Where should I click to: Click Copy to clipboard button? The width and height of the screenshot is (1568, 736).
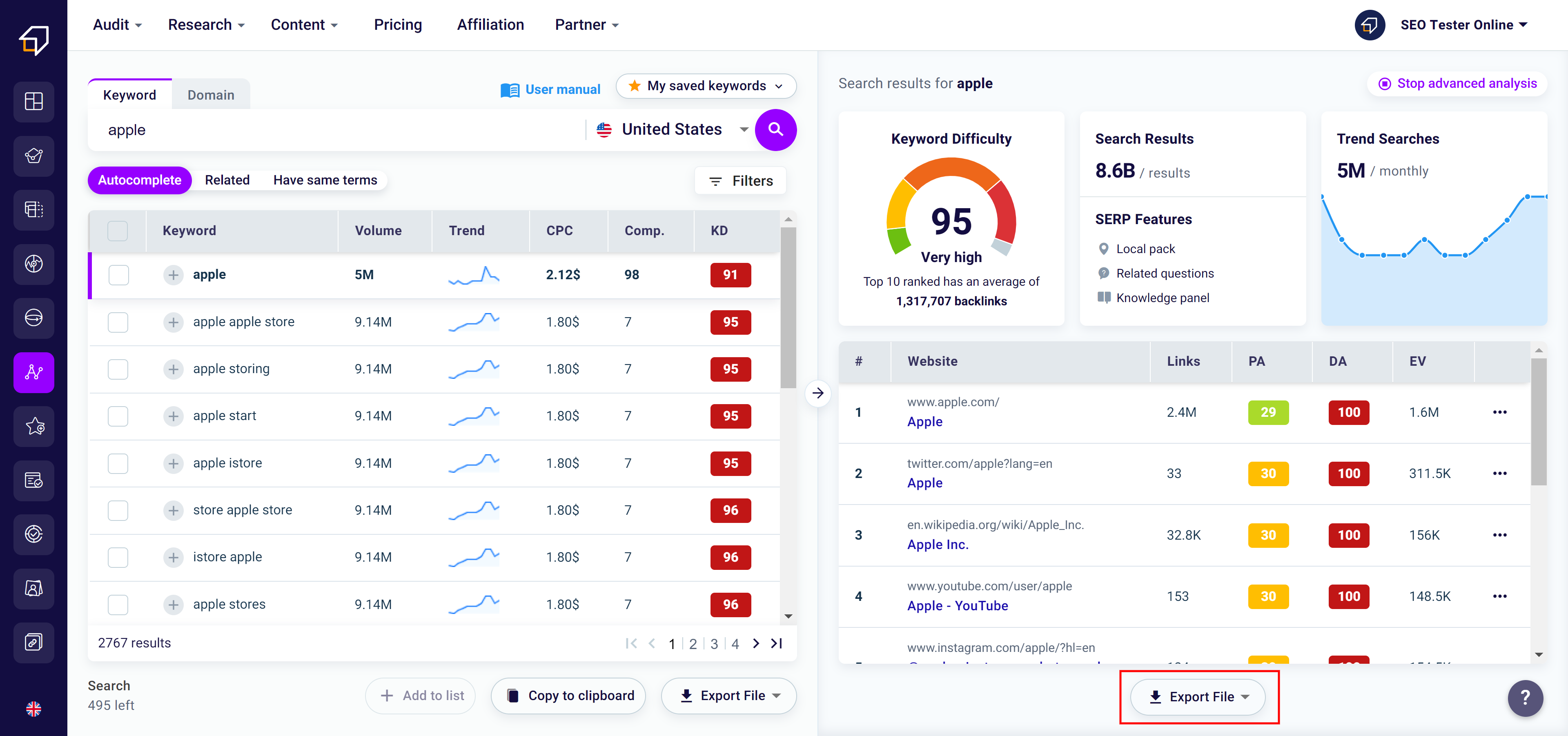coord(568,696)
